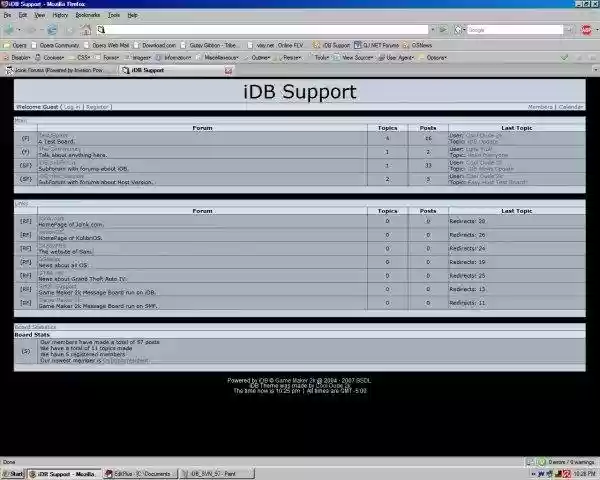This screenshot has height=480, width=600.
Task: Expand the Images web developer menu
Action: (138, 57)
